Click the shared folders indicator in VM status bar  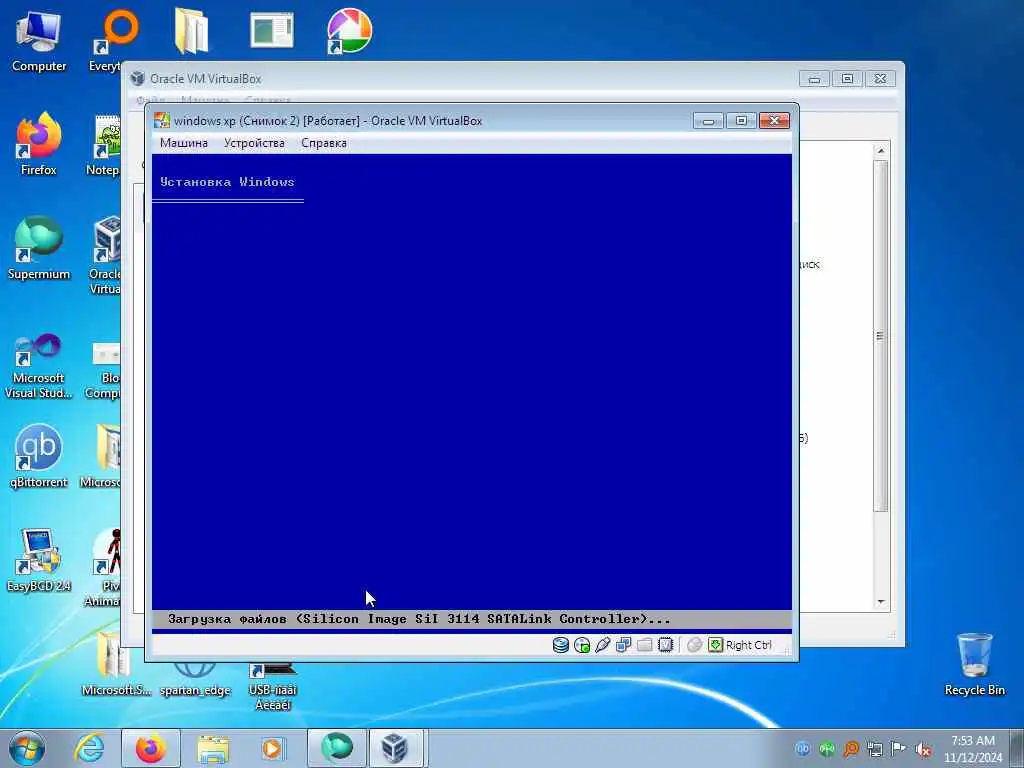click(645, 645)
